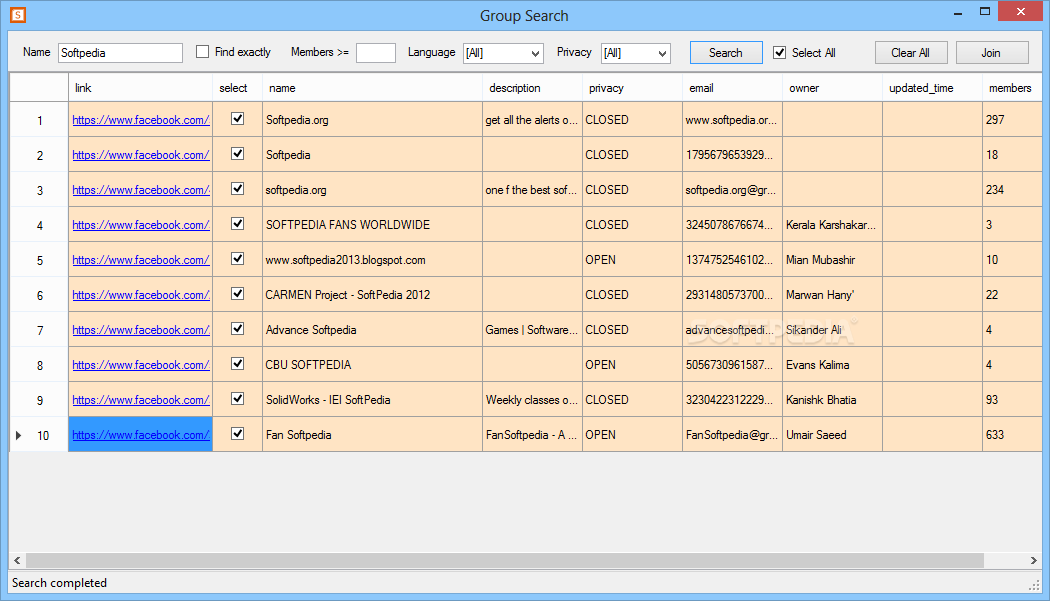This screenshot has width=1050, height=601.
Task: Click email cell 'FanSoftpedia@gr...'
Action: (x=732, y=435)
